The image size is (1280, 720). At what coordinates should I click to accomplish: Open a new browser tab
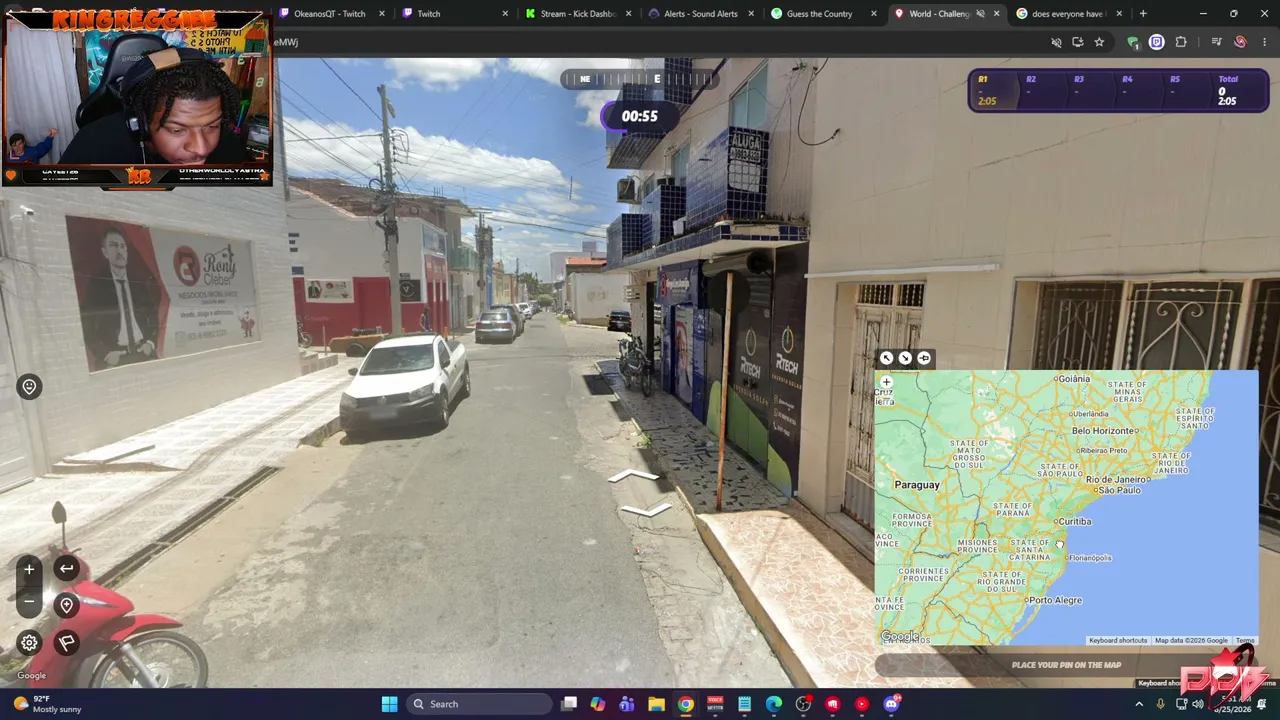click(1143, 14)
